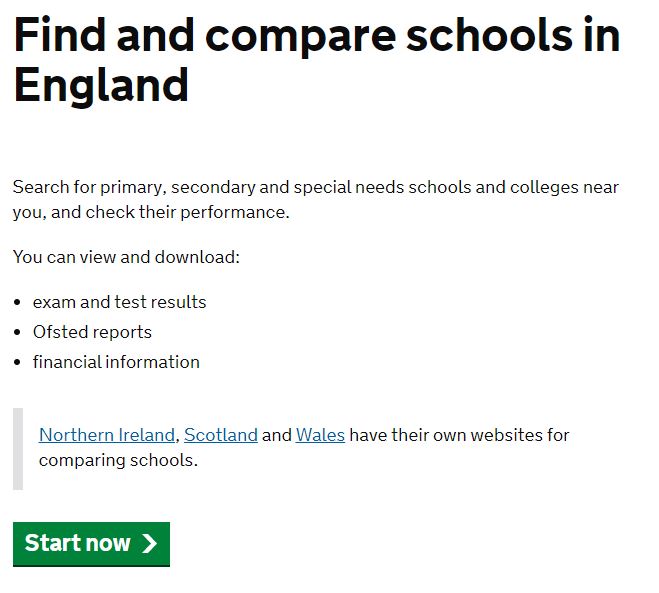Click the bullet point beside 'financial information'

tap(18, 362)
